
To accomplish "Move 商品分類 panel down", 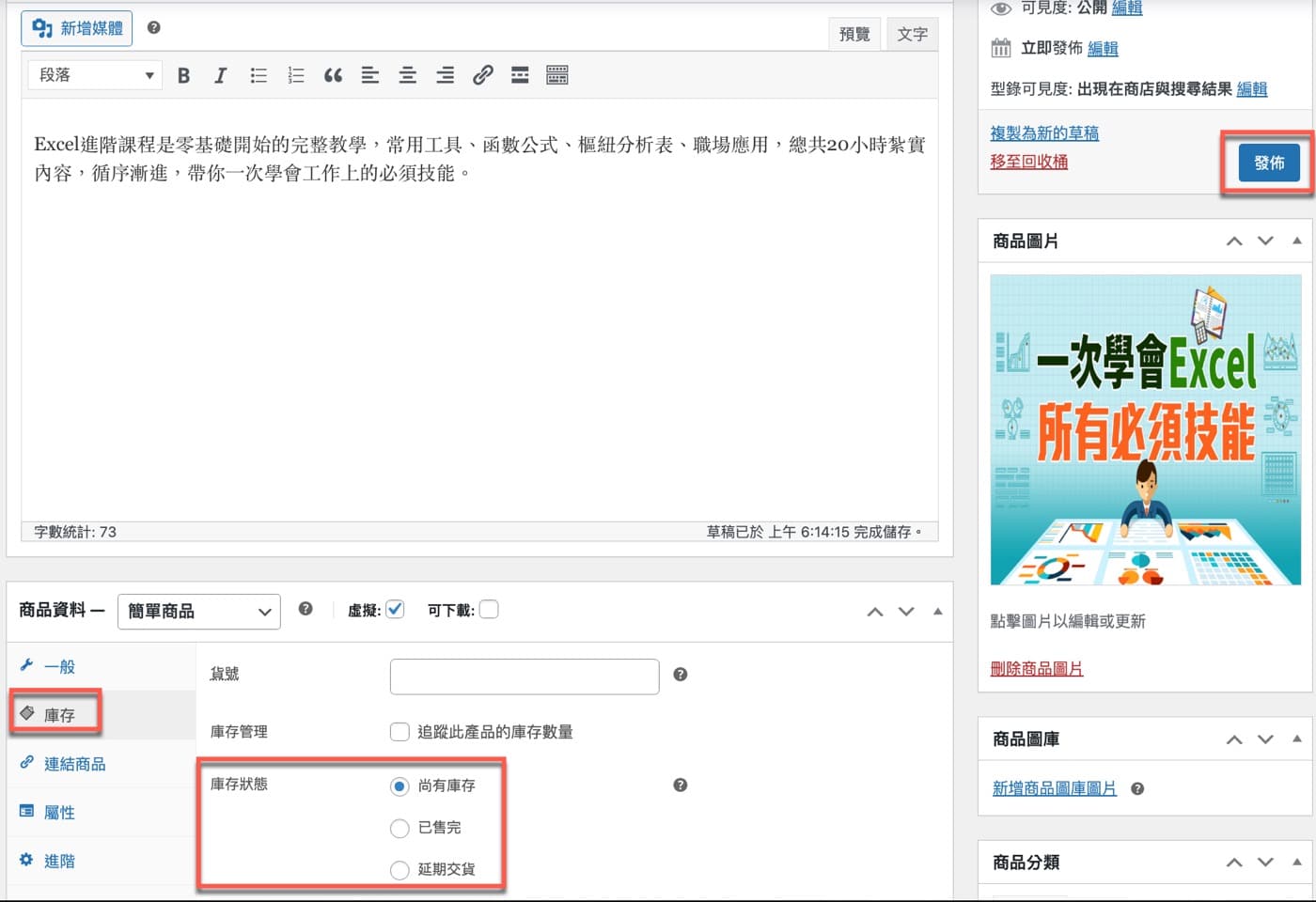I will pyautogui.click(x=1265, y=863).
